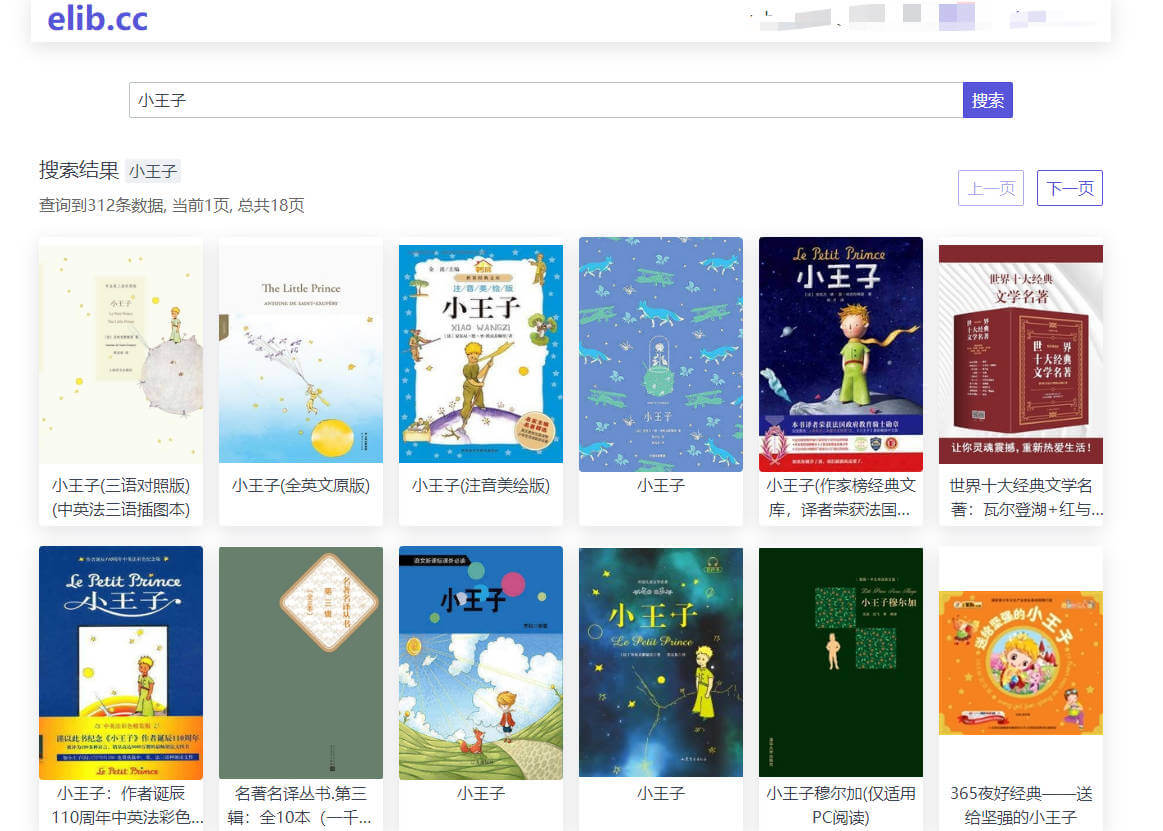This screenshot has width=1163, height=831.
Task: Click the title 名著名译丛书.第三辑：全10本
Action: (301, 805)
